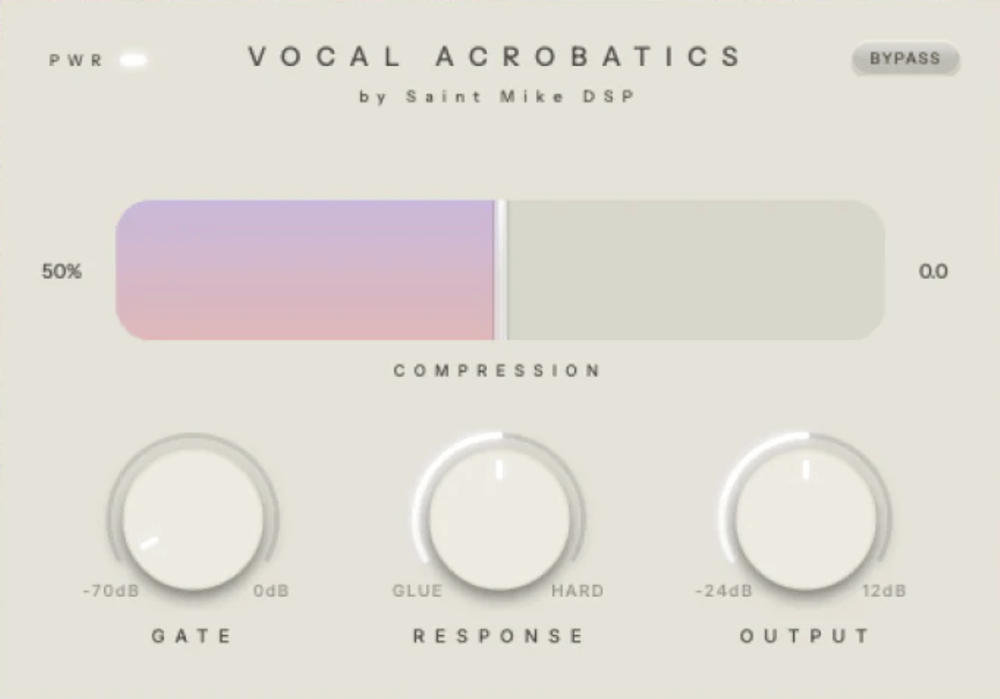Click the 0.0 value display
1000x699 pixels.
coord(934,271)
